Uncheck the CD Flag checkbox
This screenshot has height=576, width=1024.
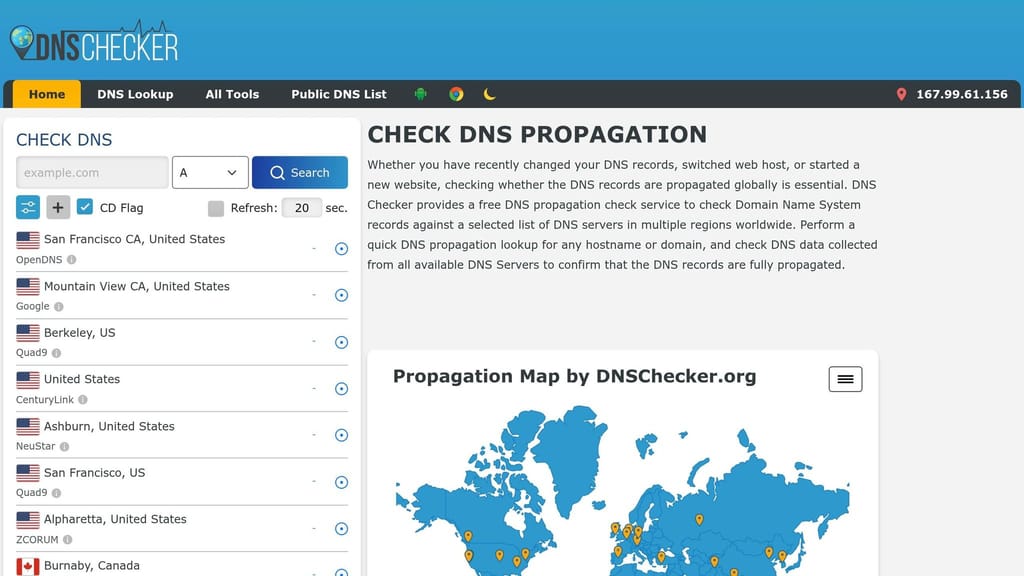pos(85,207)
